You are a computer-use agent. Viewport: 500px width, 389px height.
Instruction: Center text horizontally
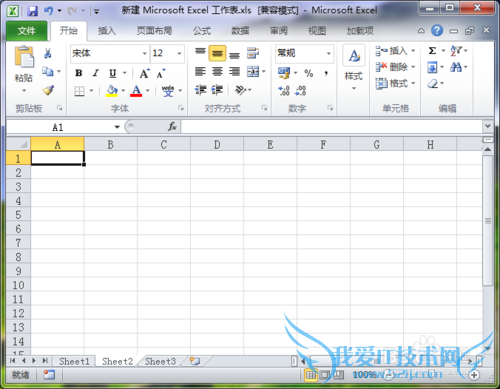[217, 71]
